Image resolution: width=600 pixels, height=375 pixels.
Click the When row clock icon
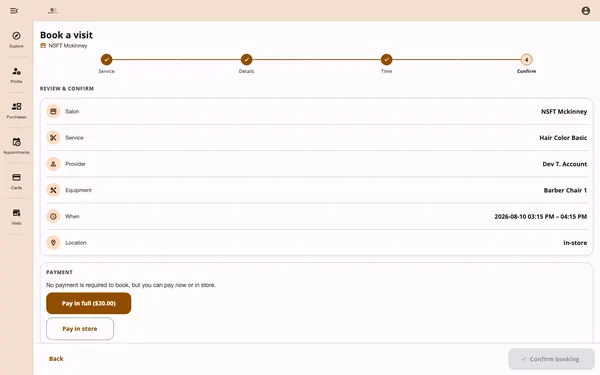53,216
